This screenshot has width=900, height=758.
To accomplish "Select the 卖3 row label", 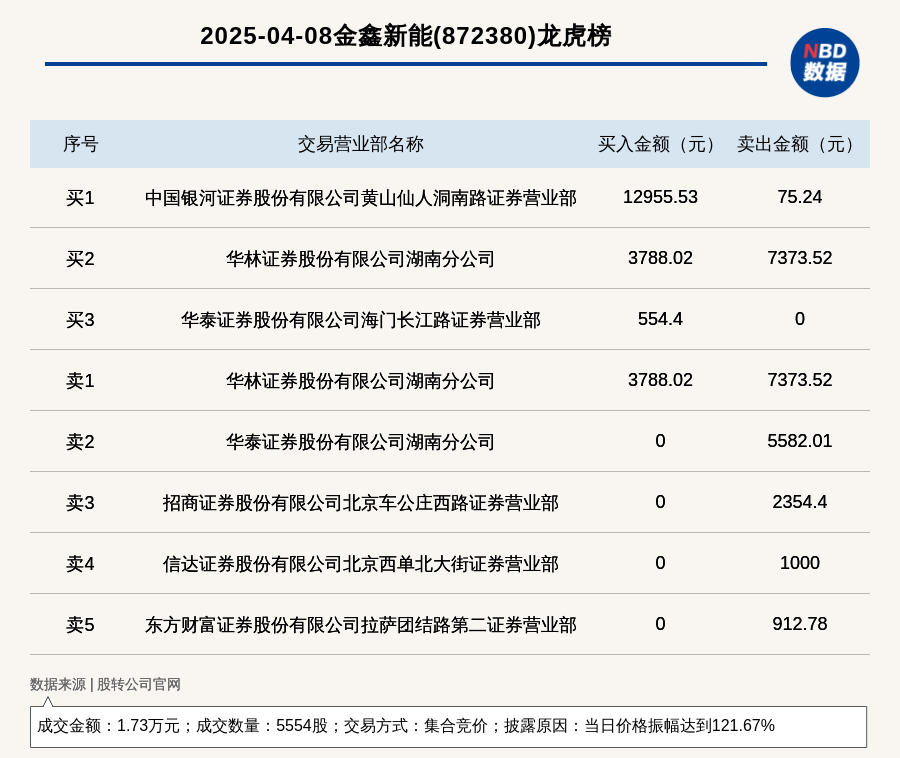I will click(x=80, y=503).
